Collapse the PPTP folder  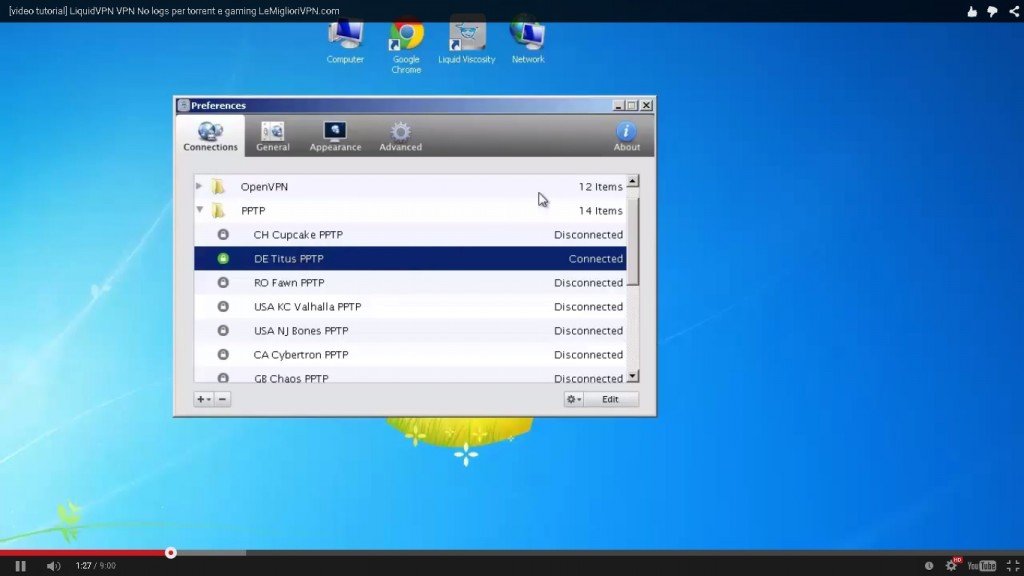[199, 210]
